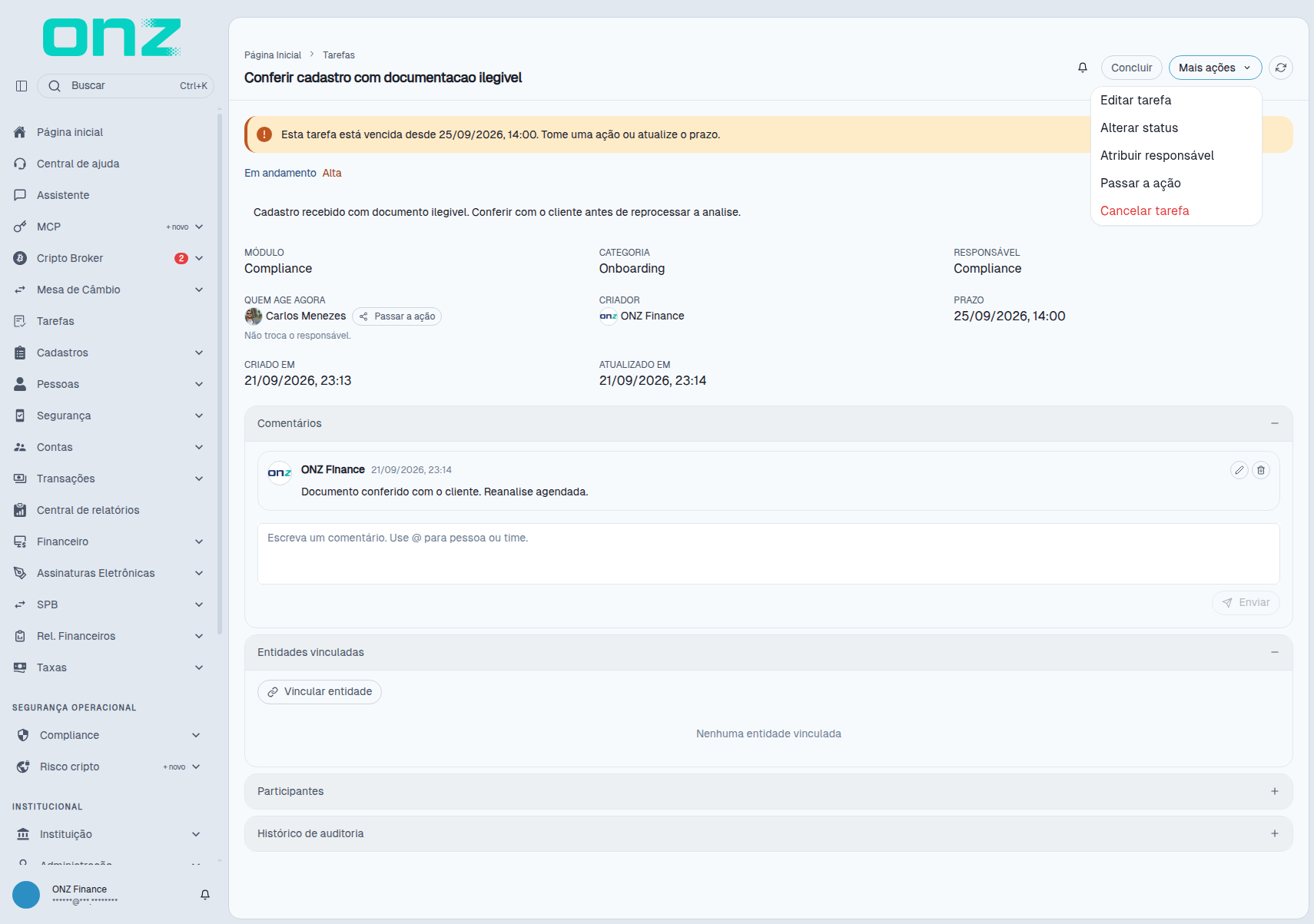Choose Alterar status menu option
This screenshot has width=1314, height=924.
point(1176,128)
